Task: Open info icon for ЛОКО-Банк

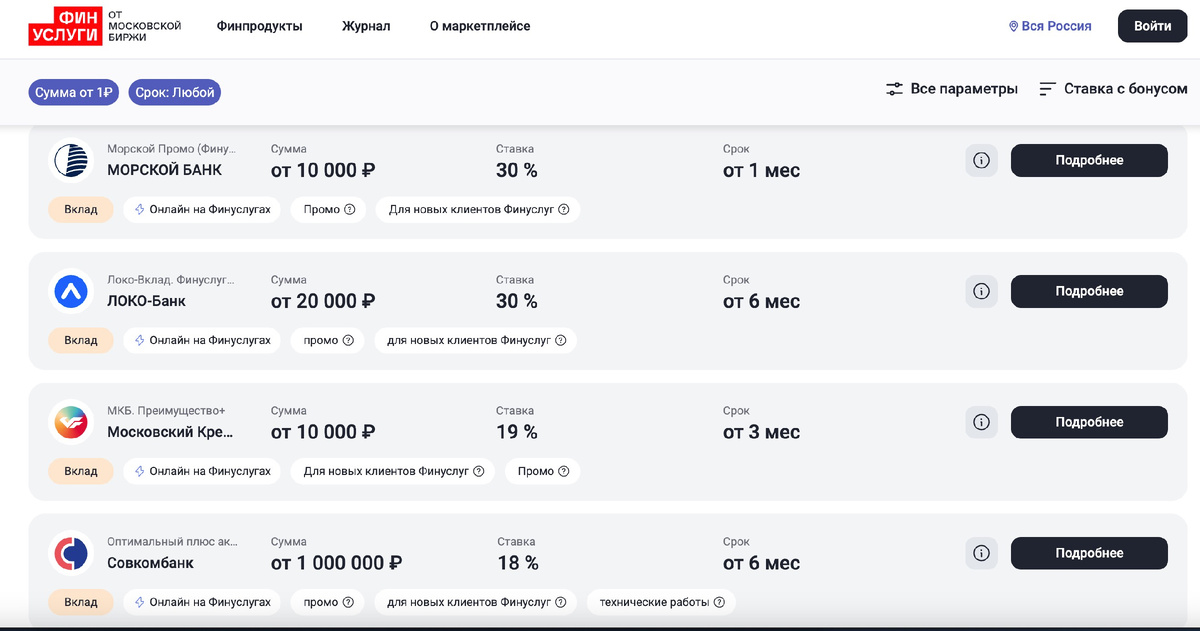Action: [981, 291]
